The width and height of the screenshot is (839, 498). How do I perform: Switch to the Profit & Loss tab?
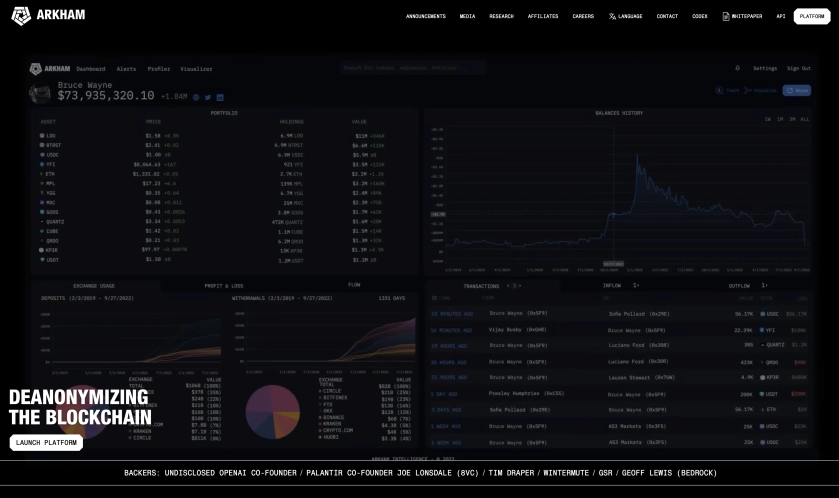[224, 285]
